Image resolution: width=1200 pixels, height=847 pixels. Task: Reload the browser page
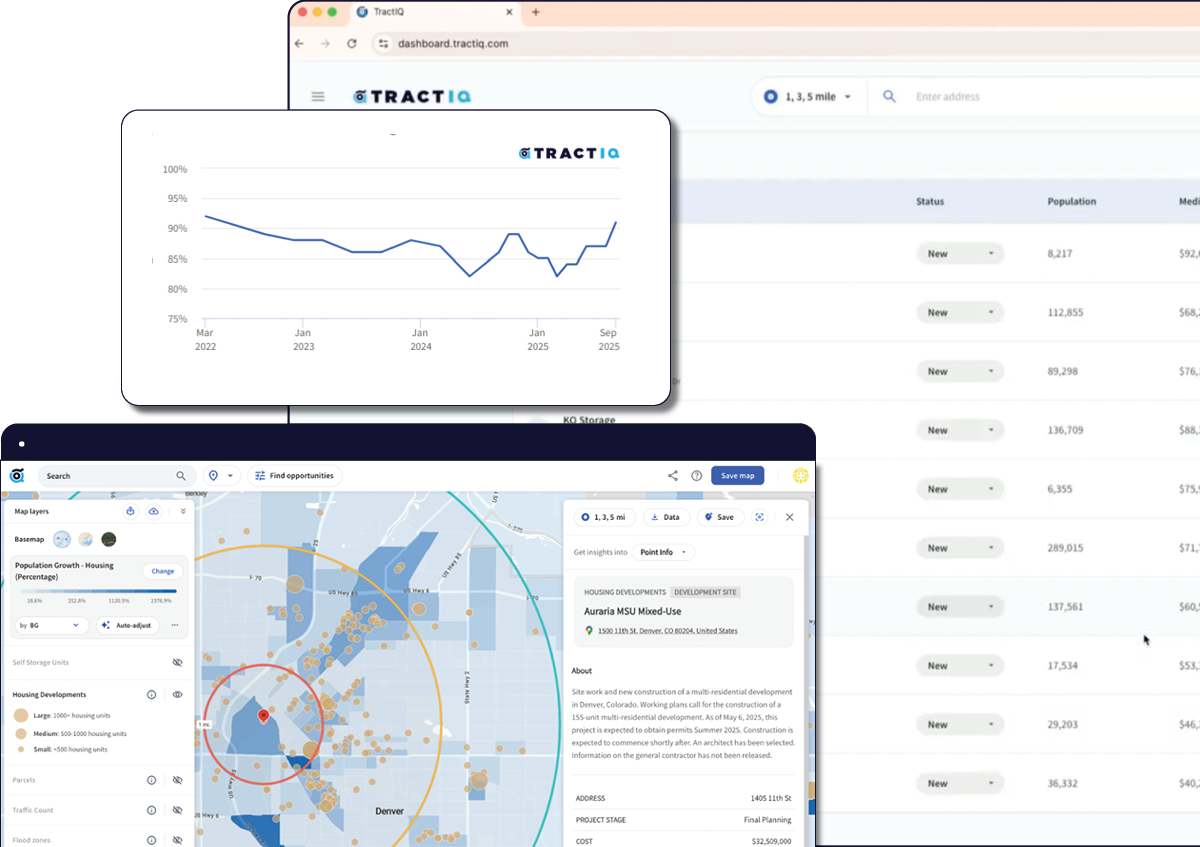click(x=352, y=44)
